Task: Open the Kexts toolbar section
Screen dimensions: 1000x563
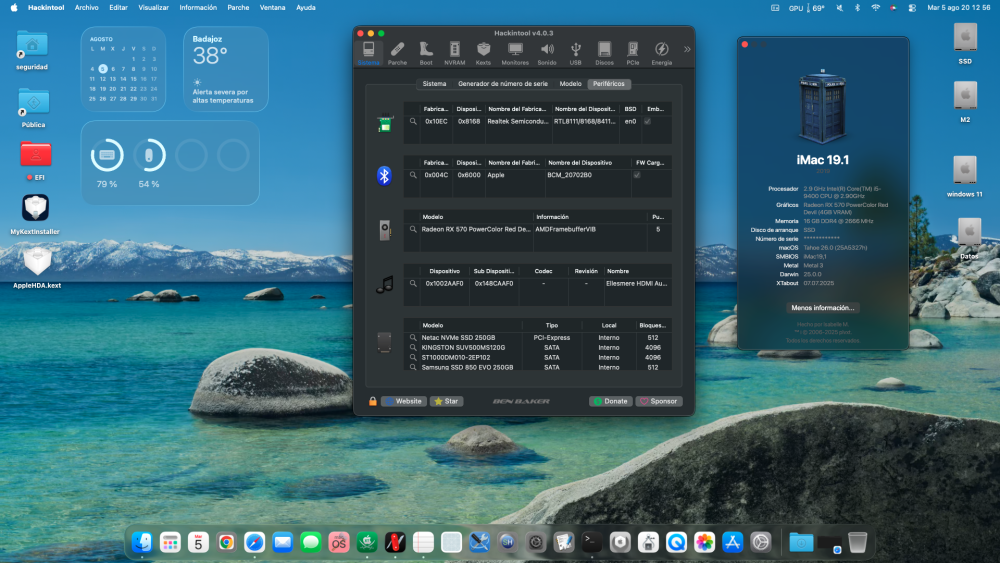Action: 483,53
